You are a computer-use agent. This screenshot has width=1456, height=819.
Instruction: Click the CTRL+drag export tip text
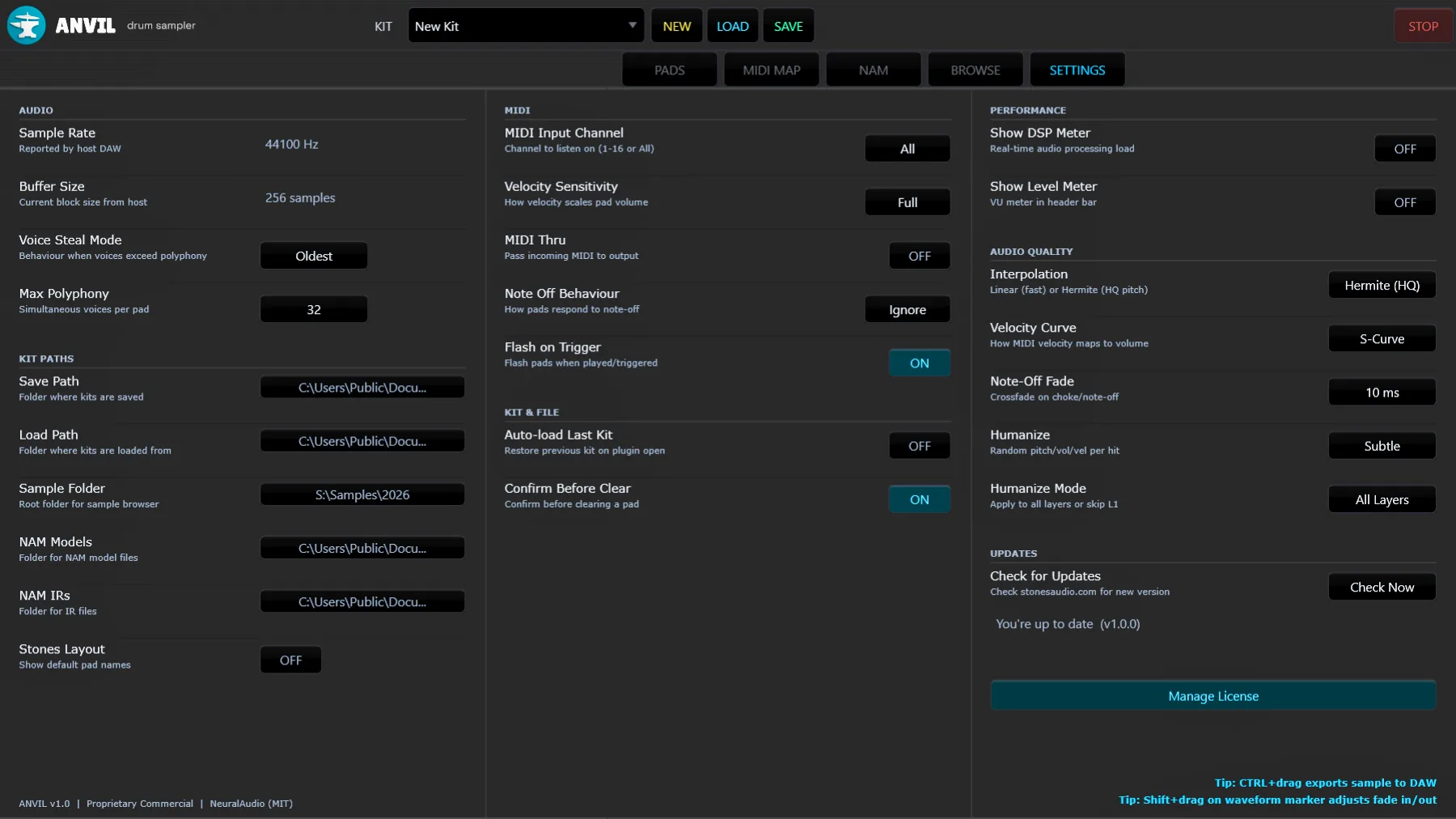click(1325, 783)
